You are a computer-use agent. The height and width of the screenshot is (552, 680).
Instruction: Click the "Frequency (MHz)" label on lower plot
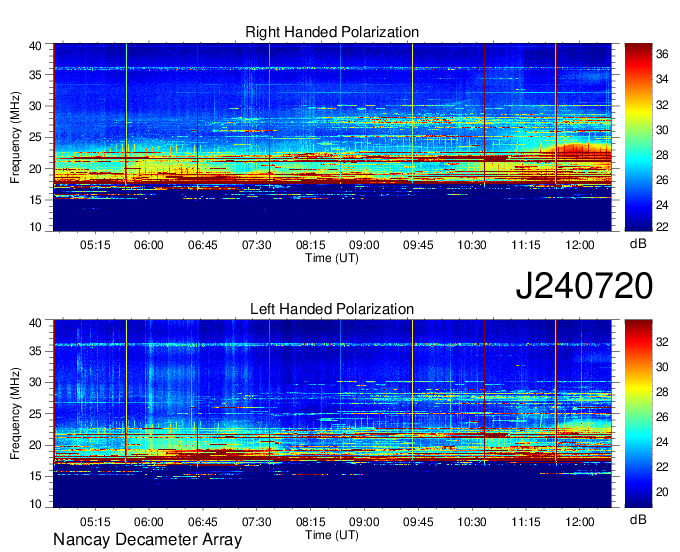point(15,414)
